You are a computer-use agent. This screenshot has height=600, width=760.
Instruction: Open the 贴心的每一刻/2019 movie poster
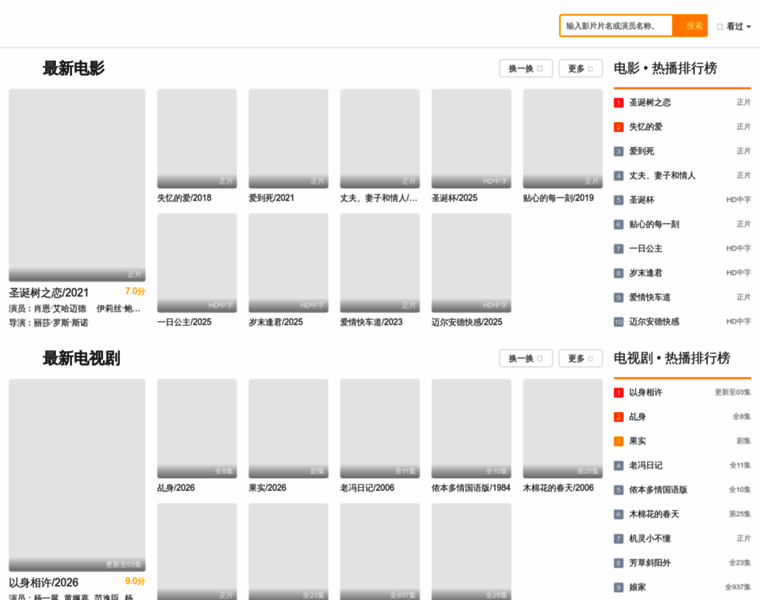click(x=563, y=139)
